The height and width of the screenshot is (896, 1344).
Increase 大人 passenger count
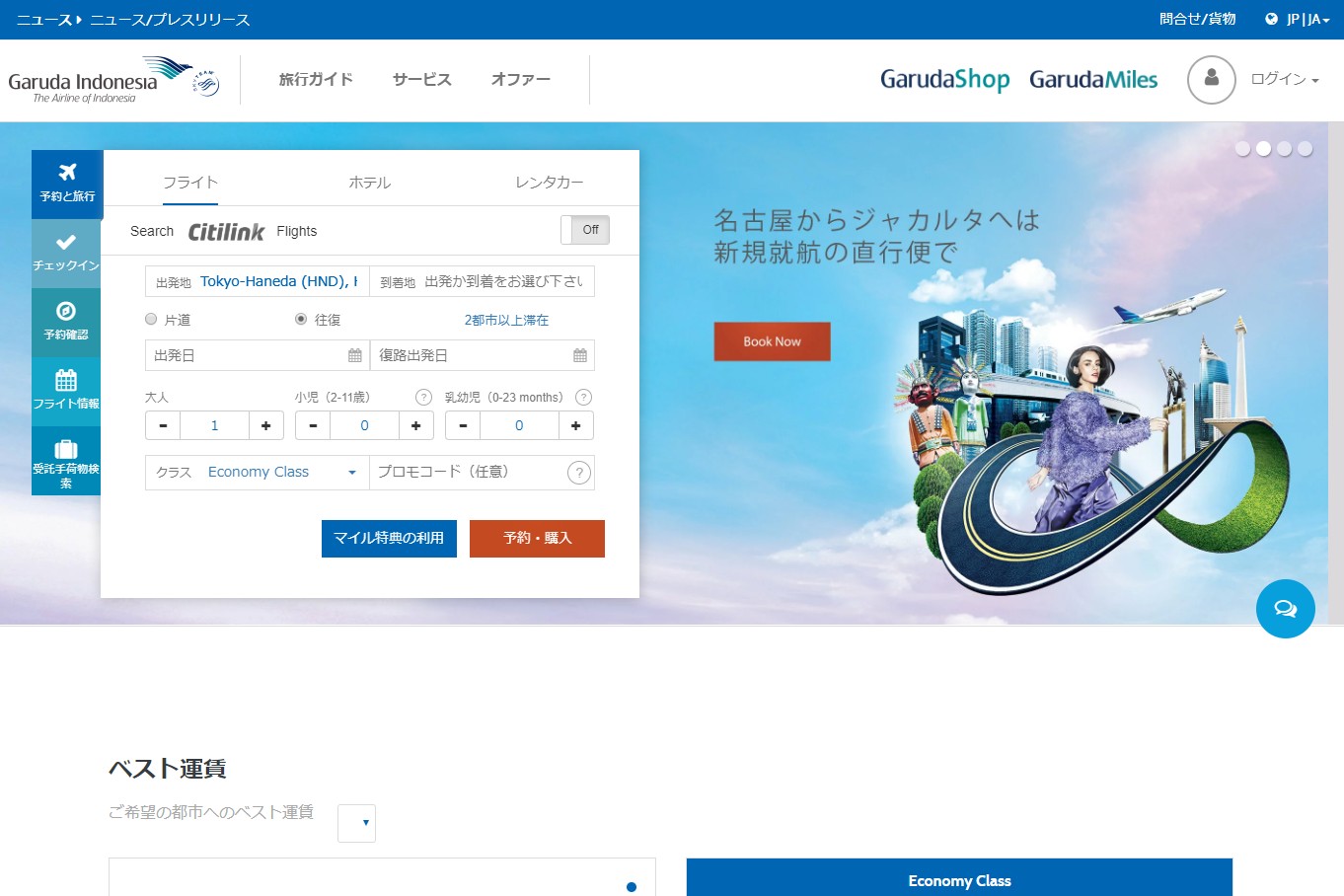tap(266, 425)
